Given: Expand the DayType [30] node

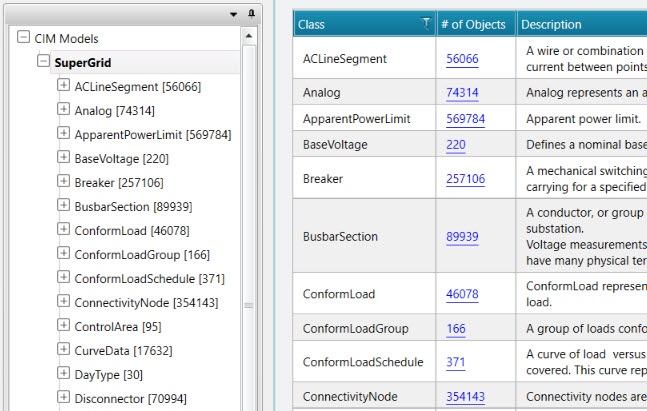Looking at the screenshot, I should pyautogui.click(x=63, y=373).
